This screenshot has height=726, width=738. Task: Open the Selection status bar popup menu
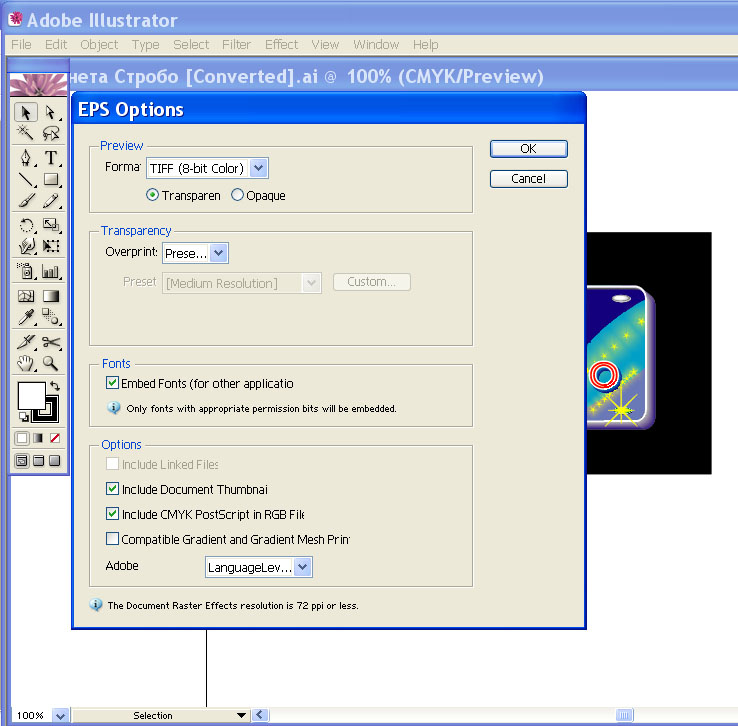tap(241, 715)
